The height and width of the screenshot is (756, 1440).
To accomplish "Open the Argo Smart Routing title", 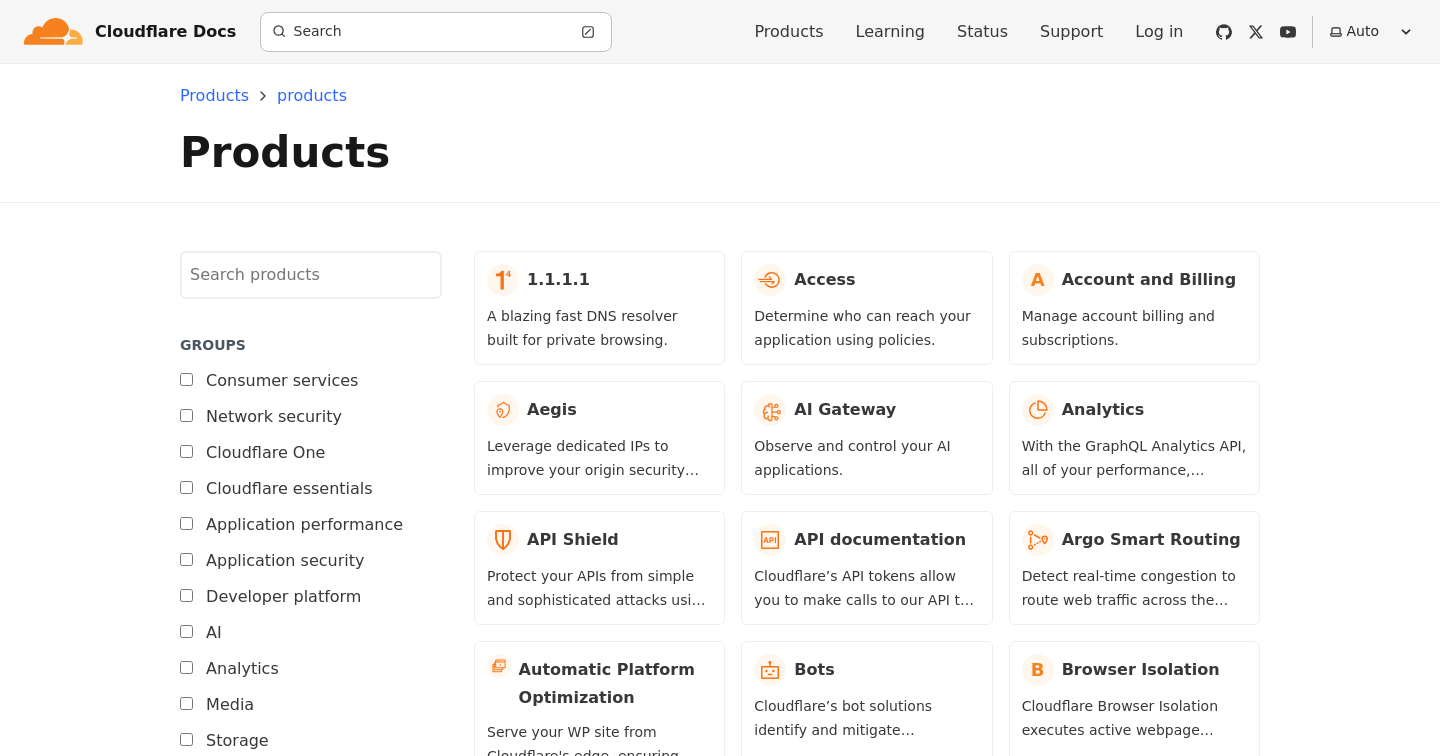I will [1151, 540].
